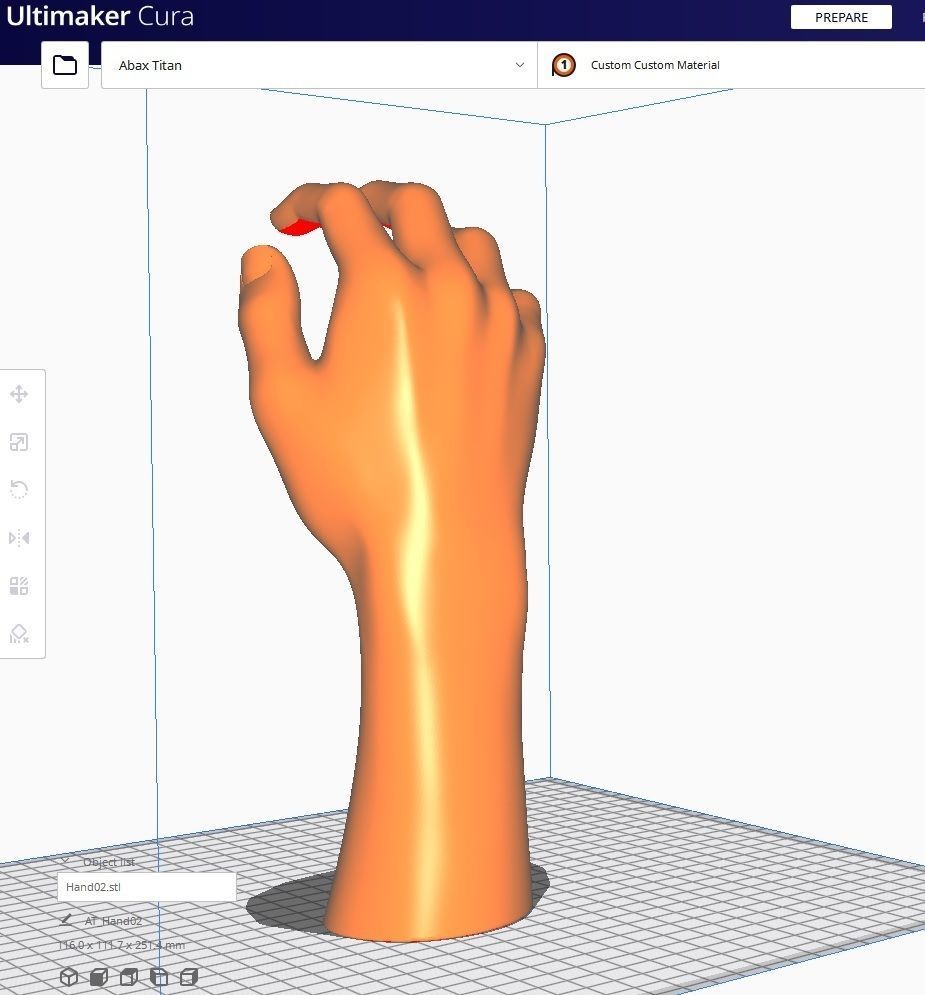Switch to left side view
This screenshot has height=995, width=925.
pyautogui.click(x=159, y=977)
